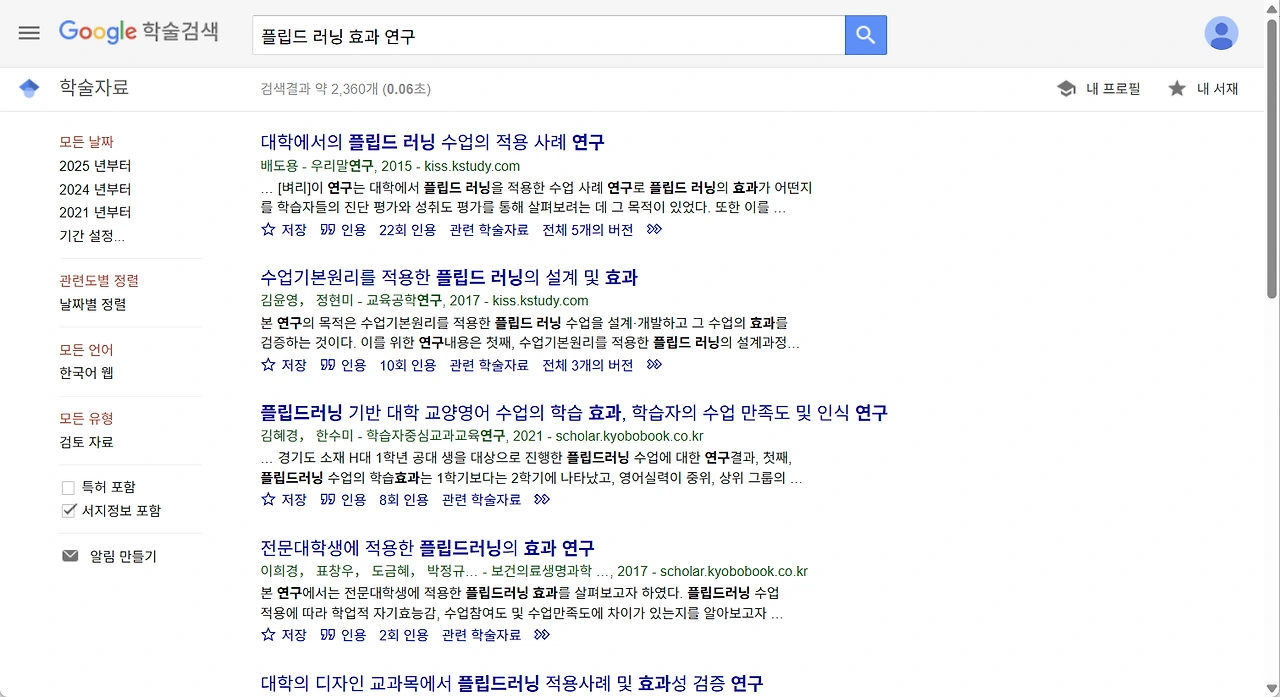This screenshot has width=1280, height=697.
Task: Filter results 2025 년부터
Action: click(x=95, y=166)
